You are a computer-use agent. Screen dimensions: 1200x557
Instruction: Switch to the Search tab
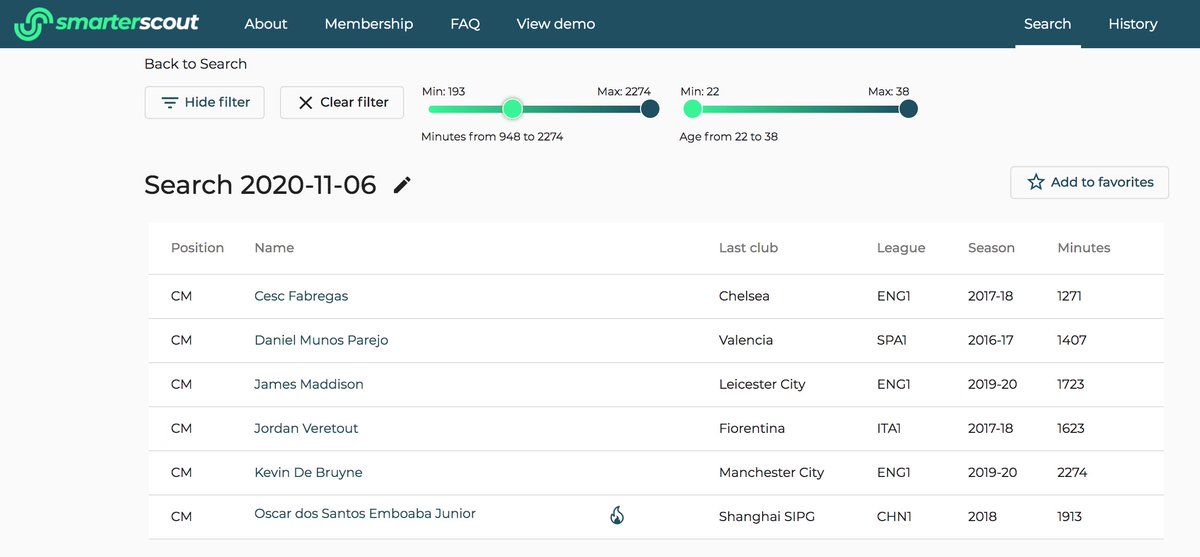click(x=1048, y=24)
